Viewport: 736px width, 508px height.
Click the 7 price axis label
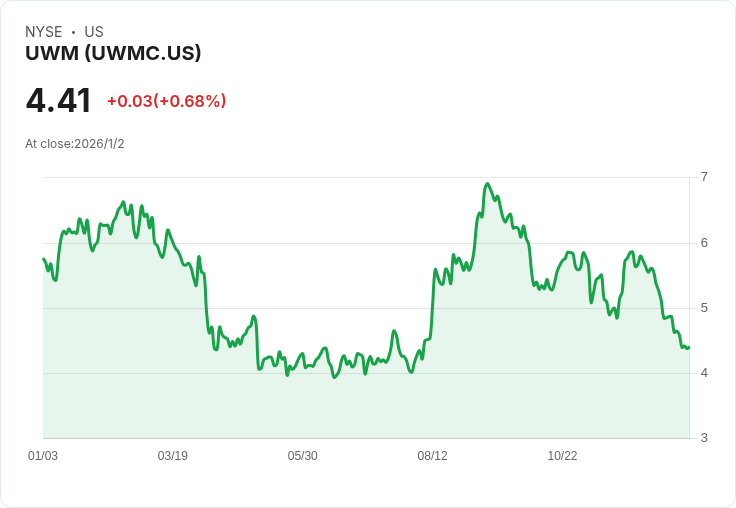pyautogui.click(x=704, y=177)
